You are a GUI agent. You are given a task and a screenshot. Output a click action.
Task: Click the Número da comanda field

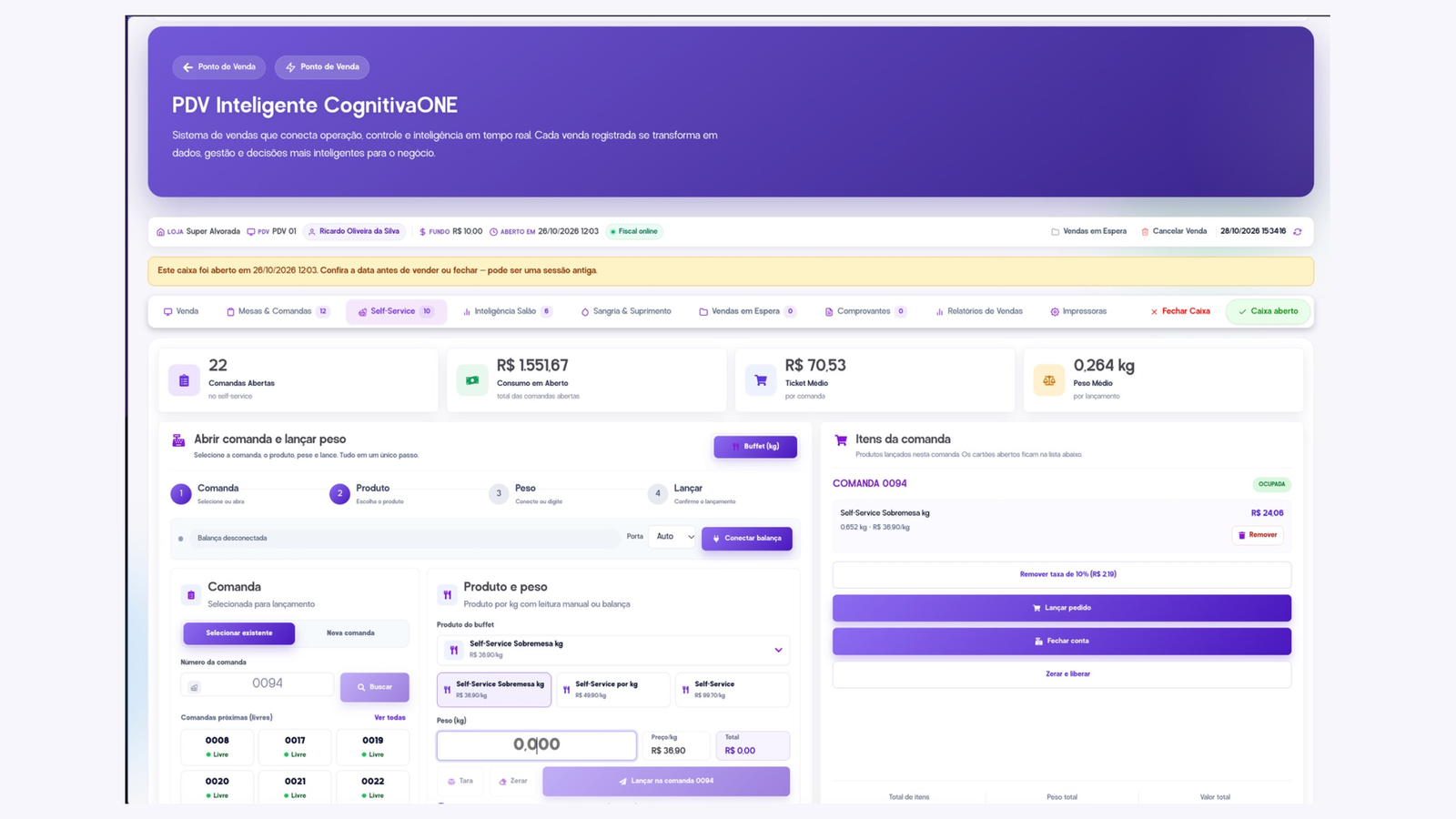point(258,684)
